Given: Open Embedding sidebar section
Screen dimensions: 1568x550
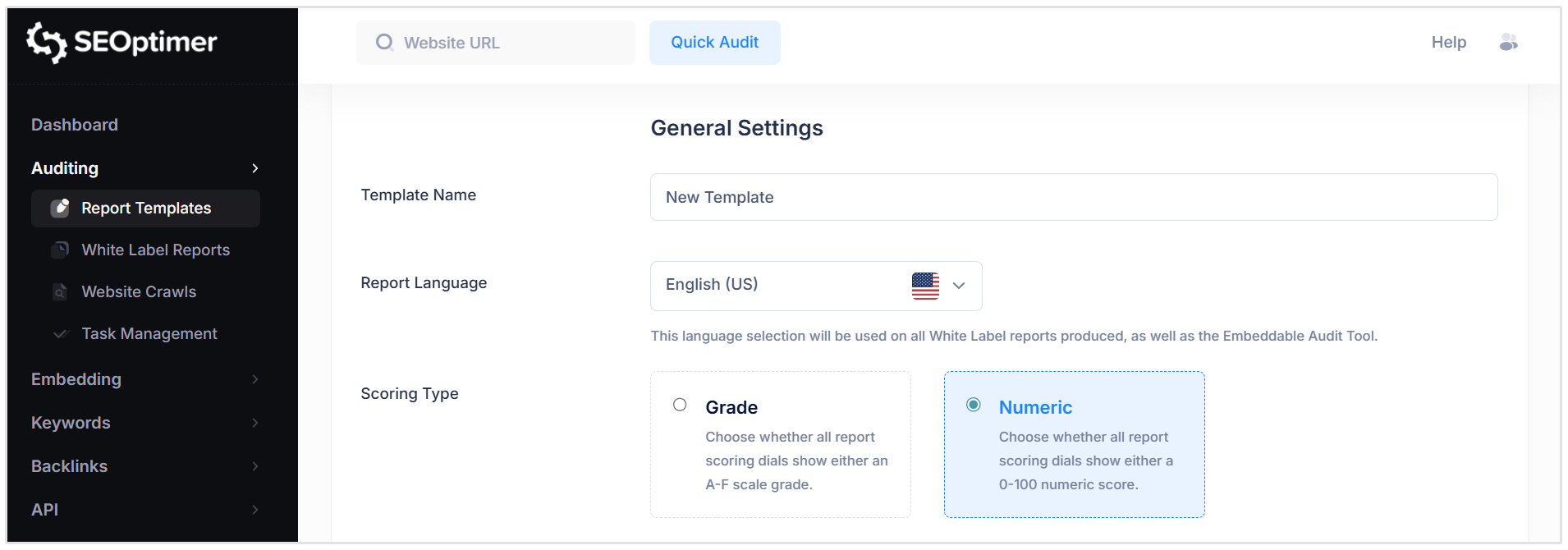Looking at the screenshot, I should [x=76, y=379].
